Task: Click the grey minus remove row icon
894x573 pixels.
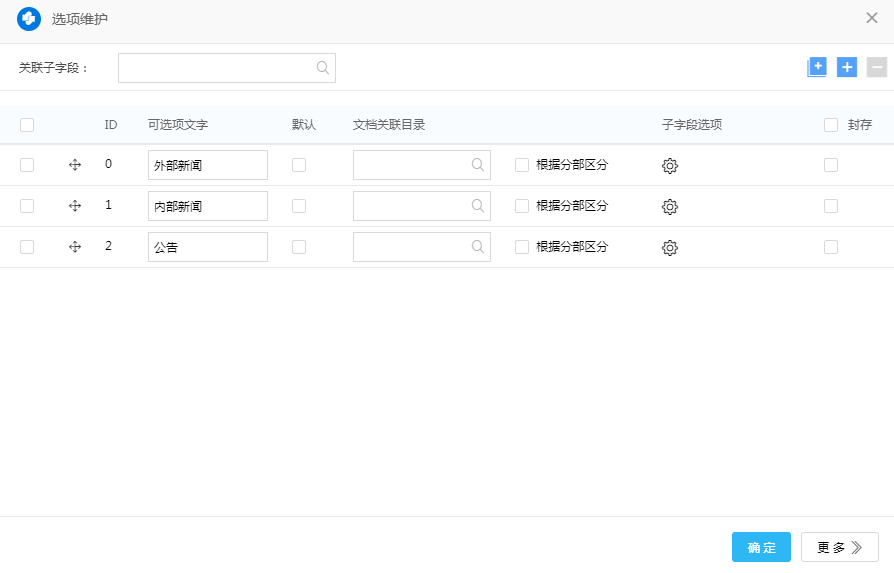Action: coord(877,67)
